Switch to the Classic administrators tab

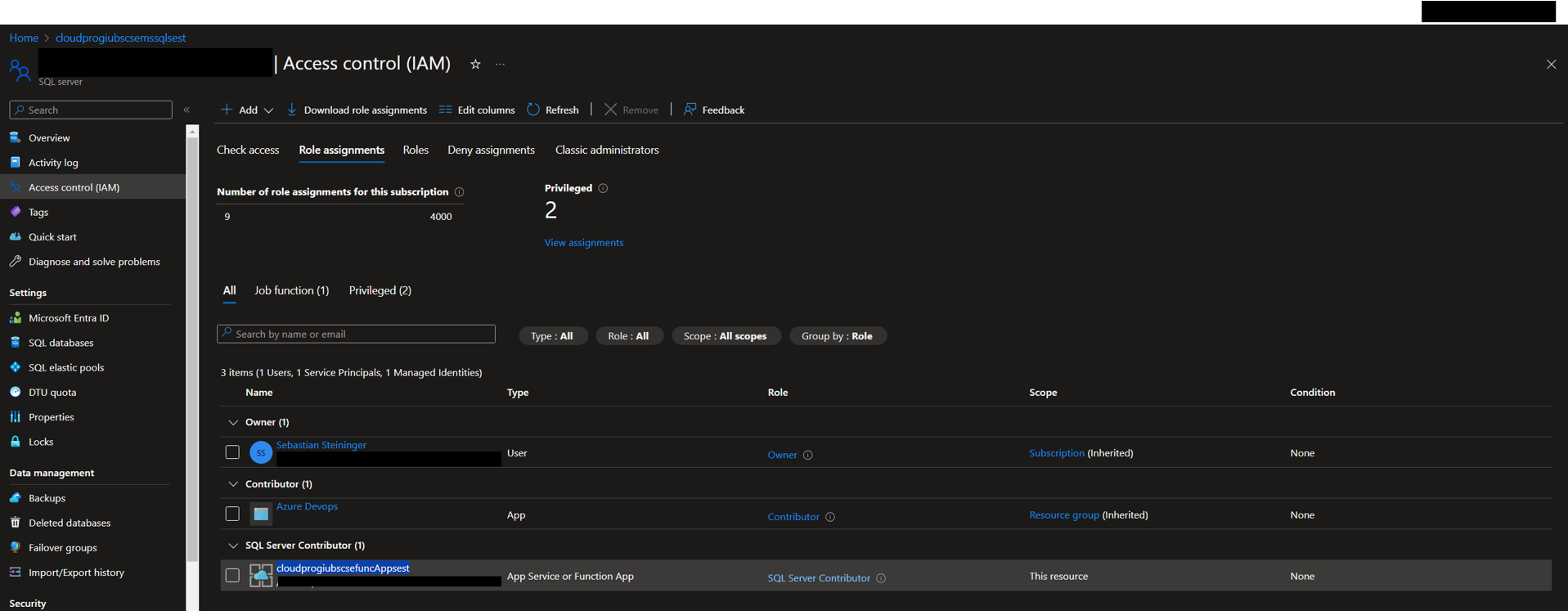click(x=607, y=150)
